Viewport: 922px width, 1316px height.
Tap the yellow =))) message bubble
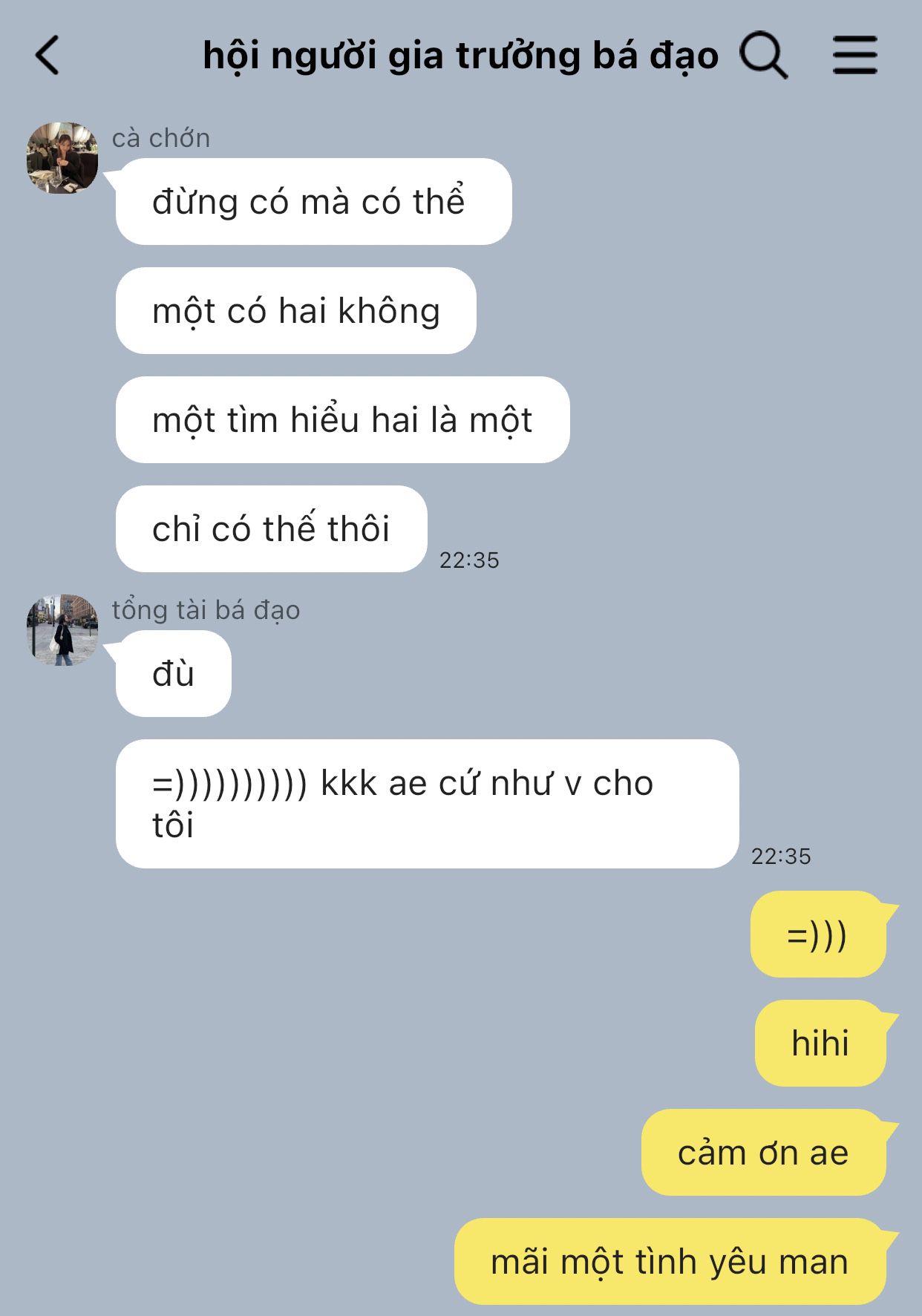[818, 934]
